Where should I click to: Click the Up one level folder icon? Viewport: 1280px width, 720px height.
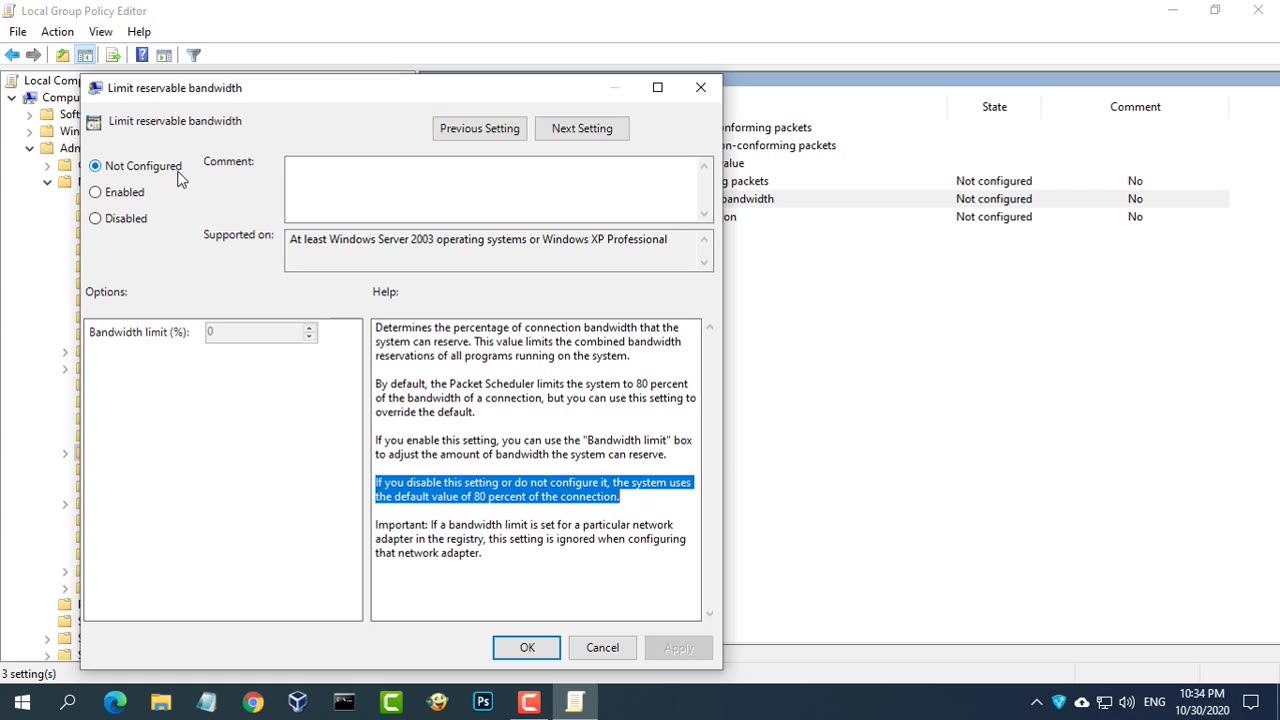62,55
